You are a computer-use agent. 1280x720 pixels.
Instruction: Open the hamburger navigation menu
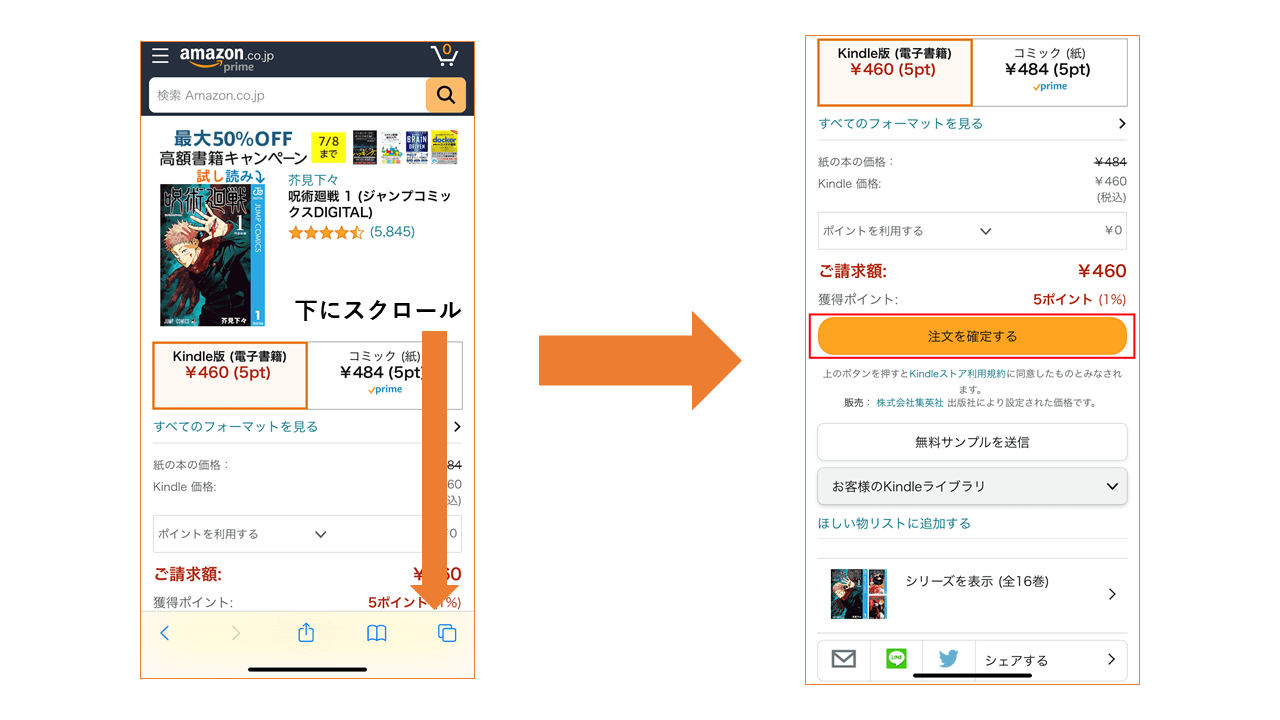(x=159, y=55)
